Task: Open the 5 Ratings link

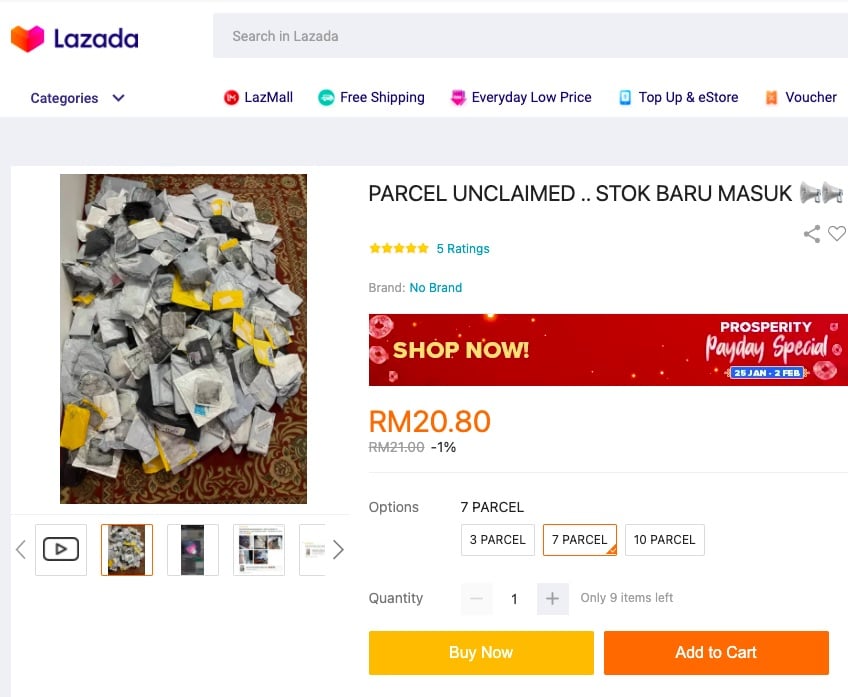Action: (x=463, y=249)
